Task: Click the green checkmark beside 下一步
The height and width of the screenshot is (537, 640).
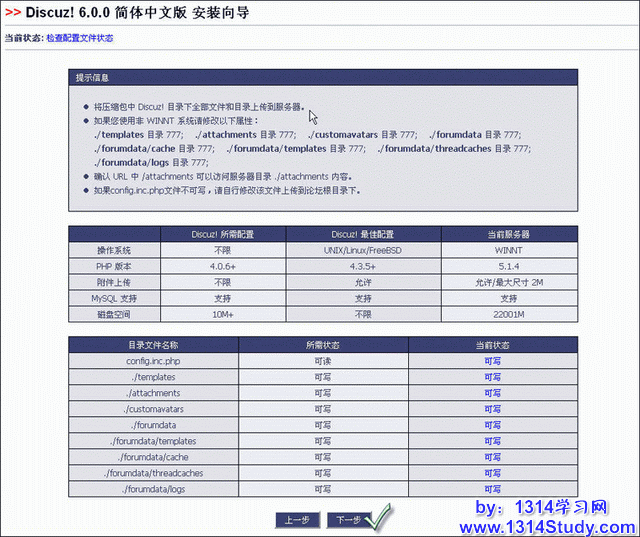Action: pyautogui.click(x=379, y=518)
